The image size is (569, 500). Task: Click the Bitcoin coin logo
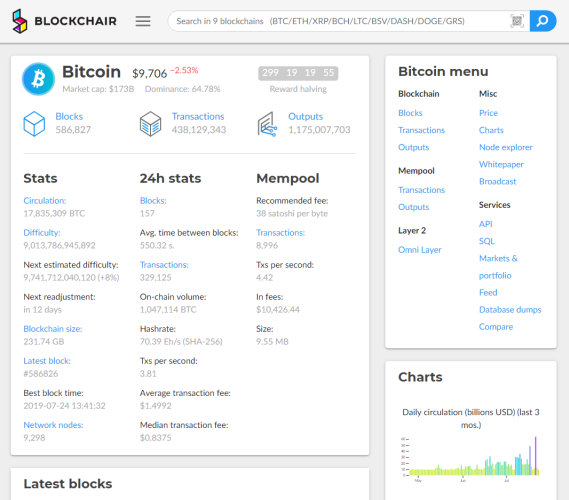pos(38,79)
